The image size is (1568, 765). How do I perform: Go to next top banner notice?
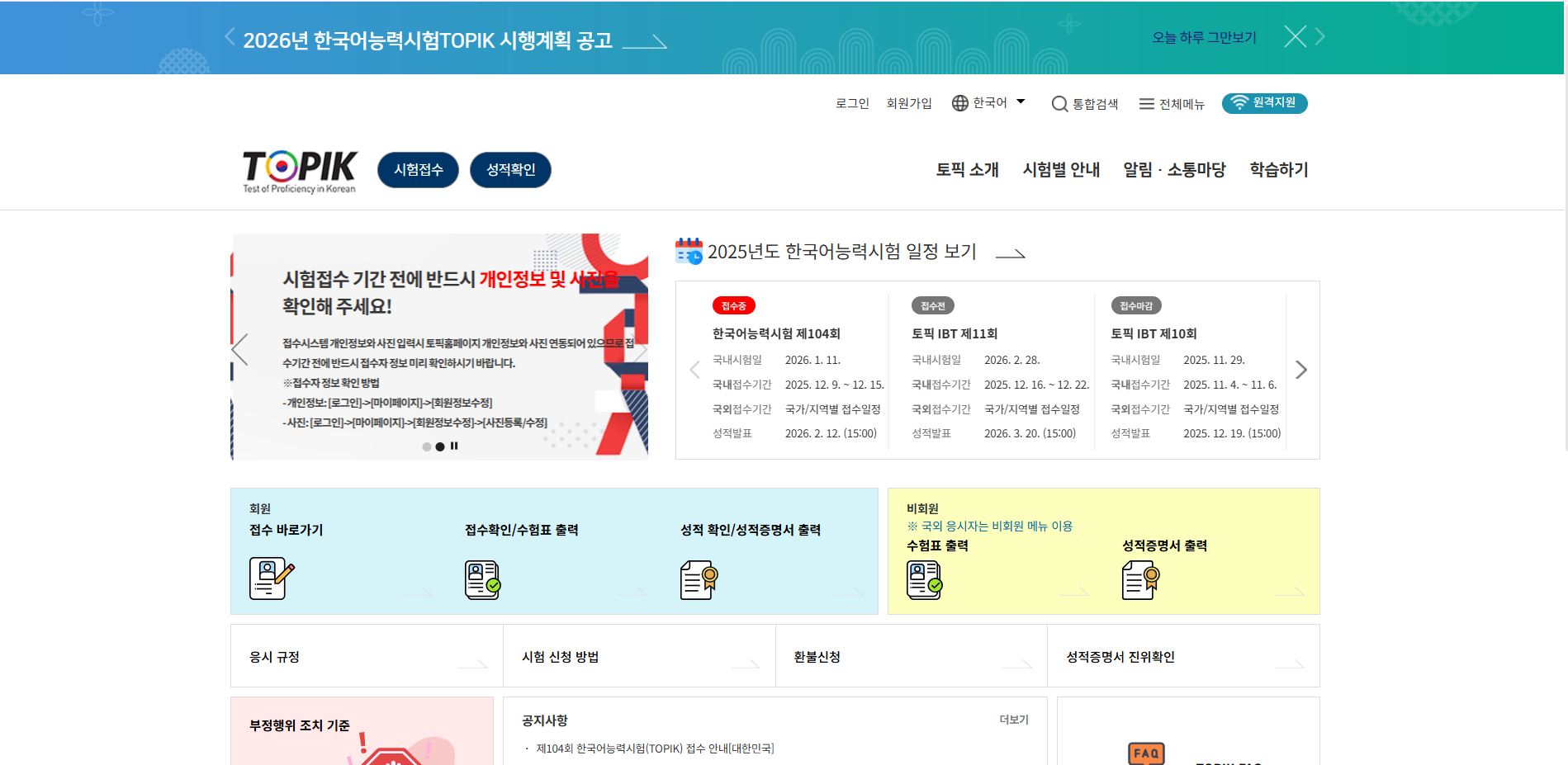(x=1319, y=36)
